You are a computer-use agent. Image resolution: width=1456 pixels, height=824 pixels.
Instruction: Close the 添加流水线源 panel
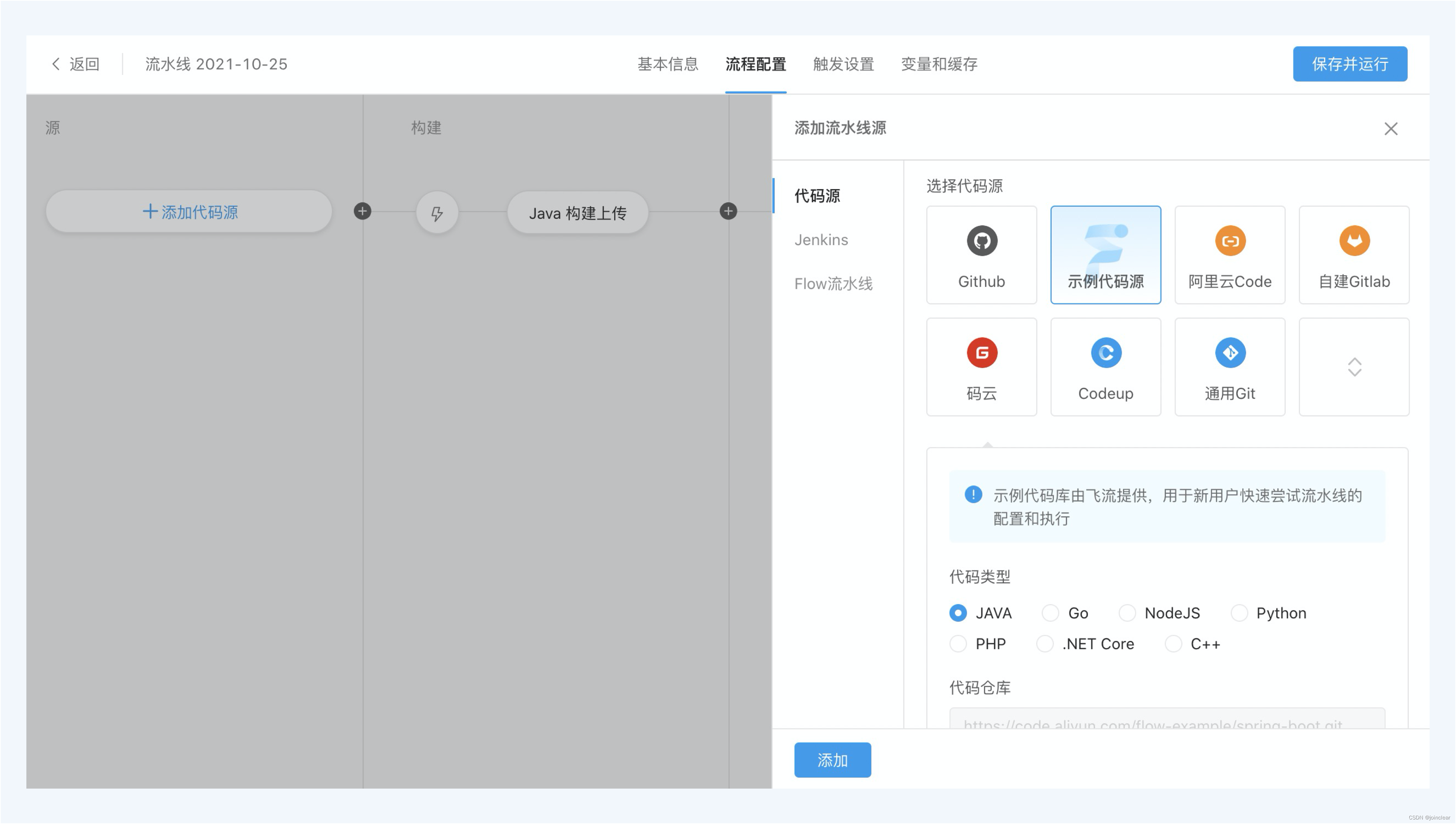pyautogui.click(x=1390, y=128)
